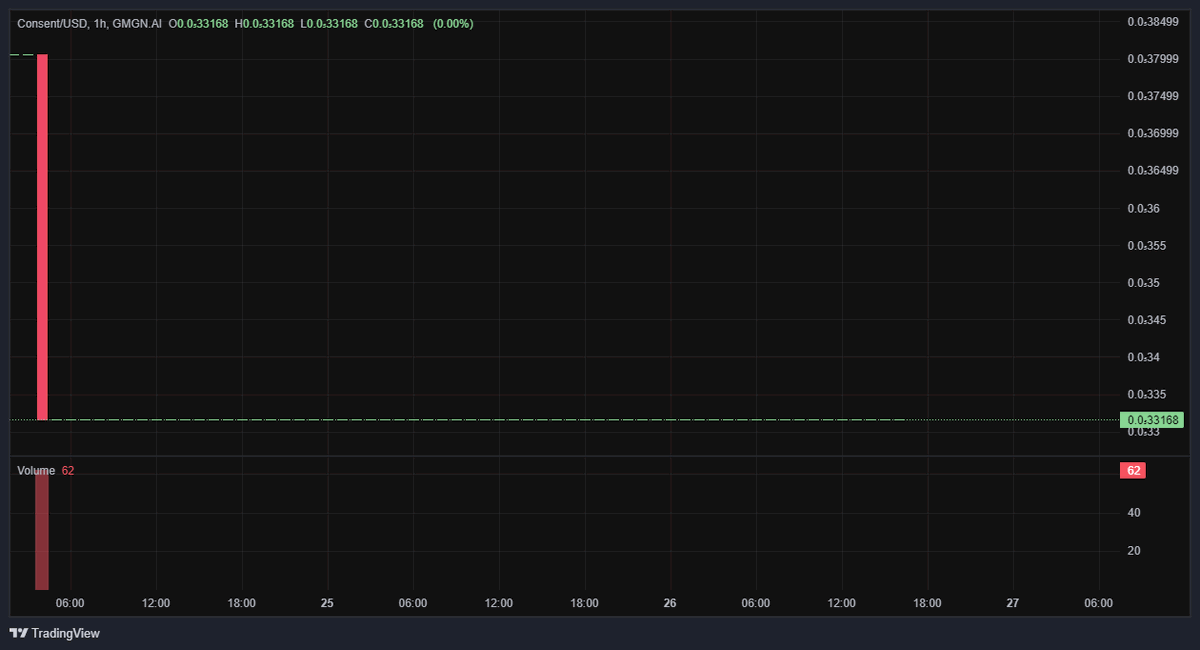The width and height of the screenshot is (1200, 650).
Task: Click the 0.0₅36499 price axis label
Action: pos(1152,171)
